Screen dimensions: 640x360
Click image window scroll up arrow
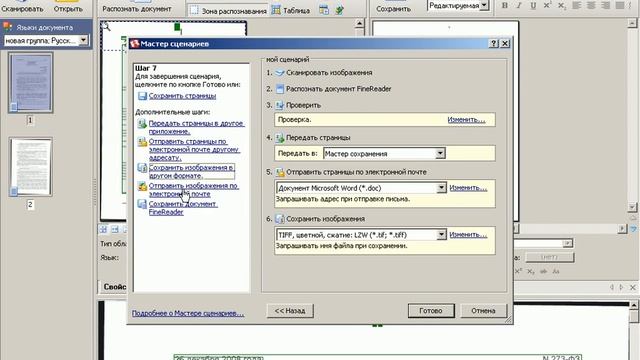tap(359, 23)
